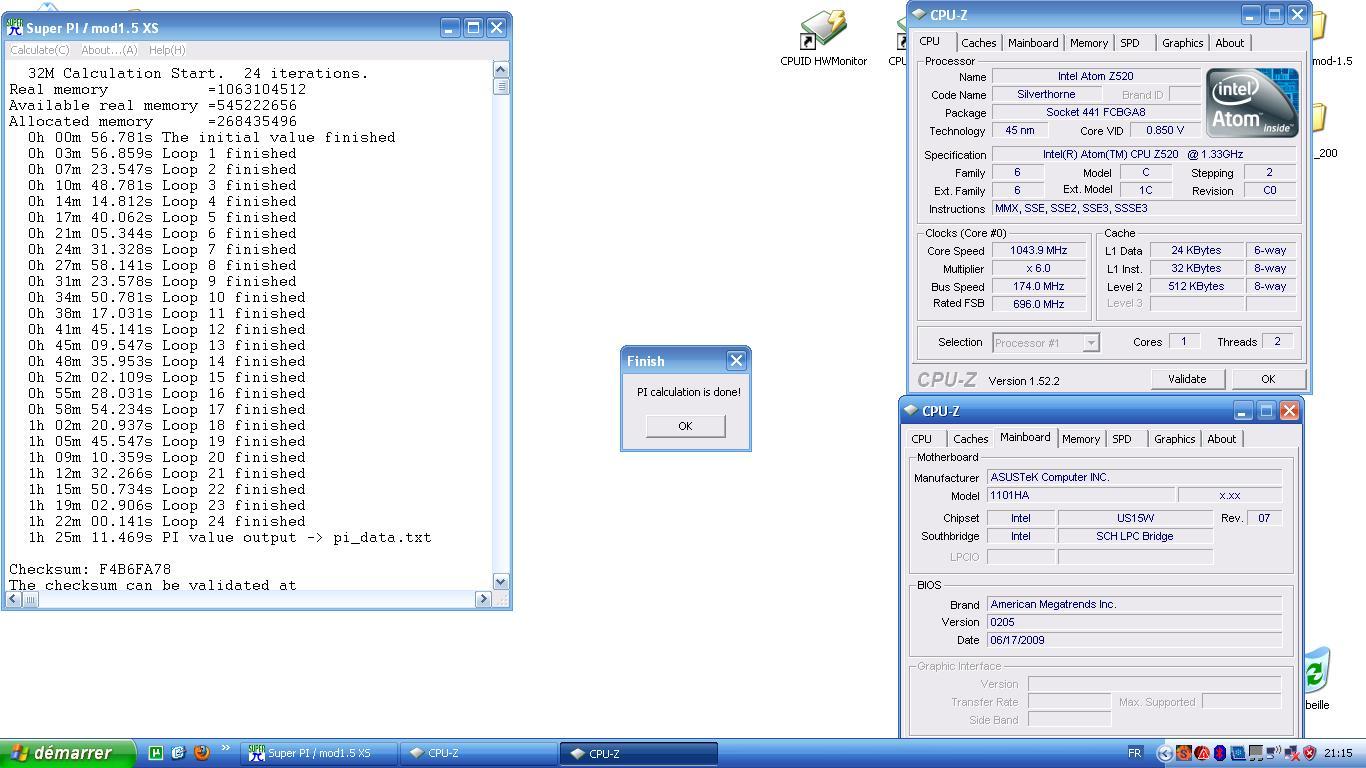The image size is (1366, 768).
Task: Click motherboard model field 1101HA
Action: 1080,495
